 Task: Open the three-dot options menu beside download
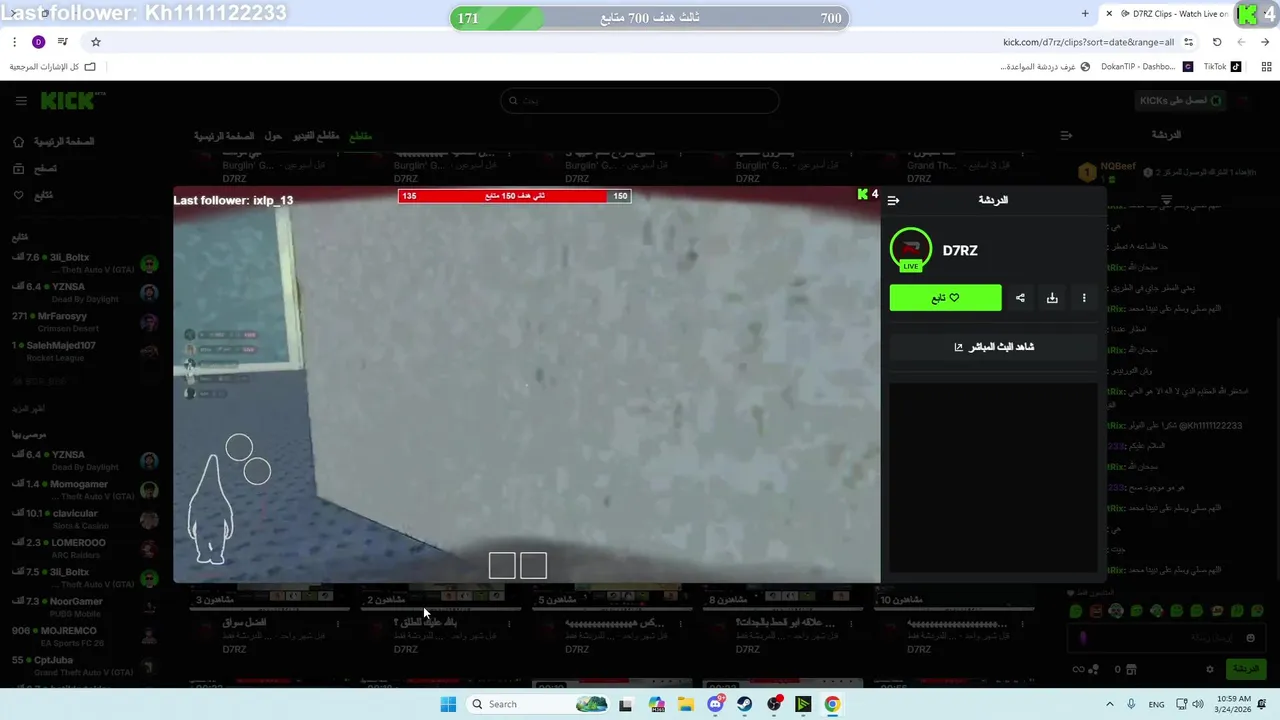pos(1084,298)
